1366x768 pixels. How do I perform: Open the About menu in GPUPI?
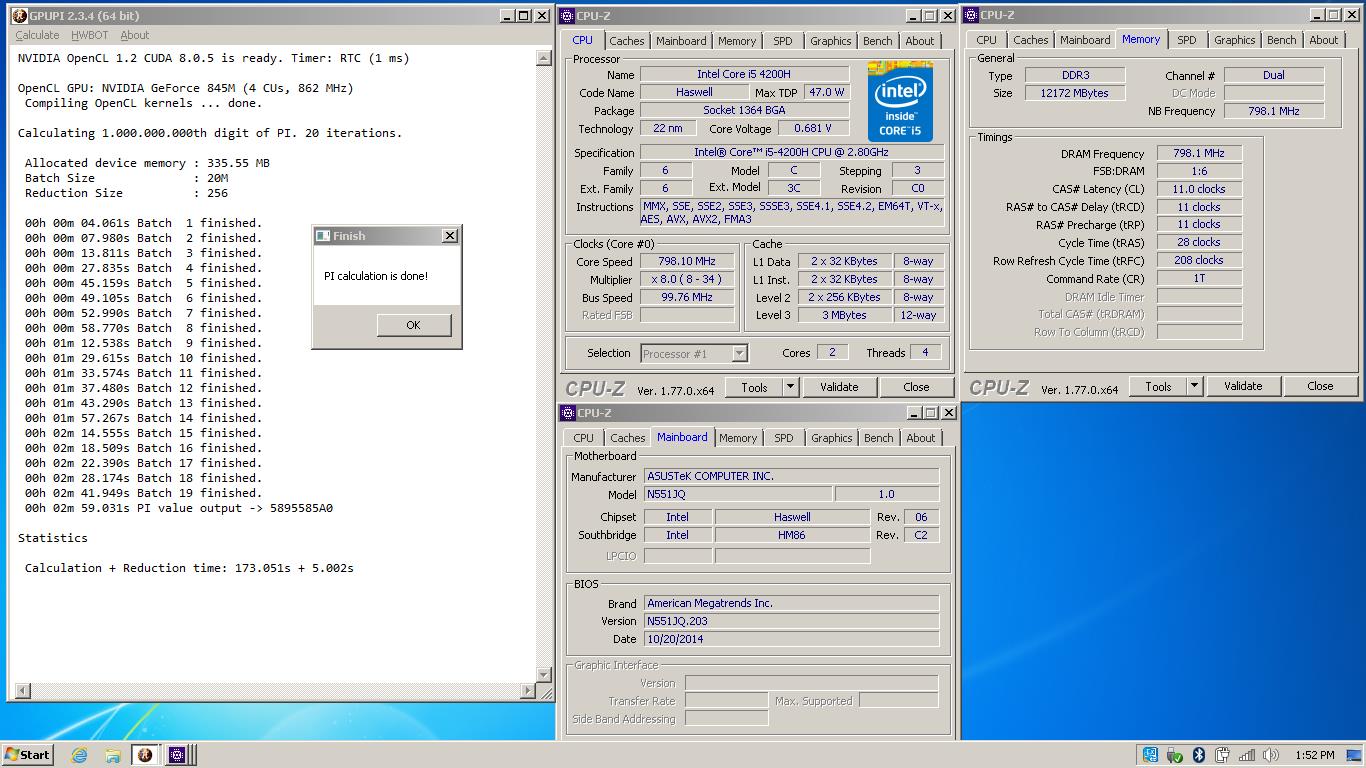(135, 35)
